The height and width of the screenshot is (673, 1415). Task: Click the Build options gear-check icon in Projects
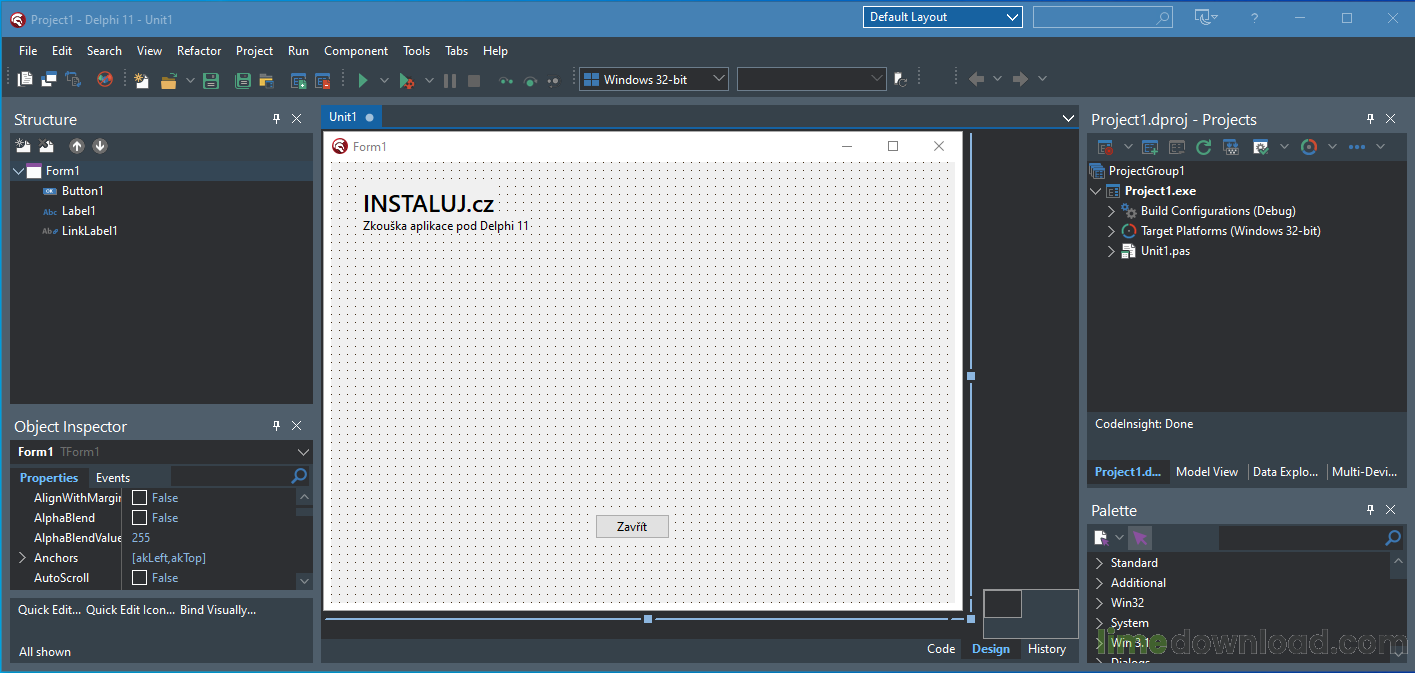[x=1260, y=147]
